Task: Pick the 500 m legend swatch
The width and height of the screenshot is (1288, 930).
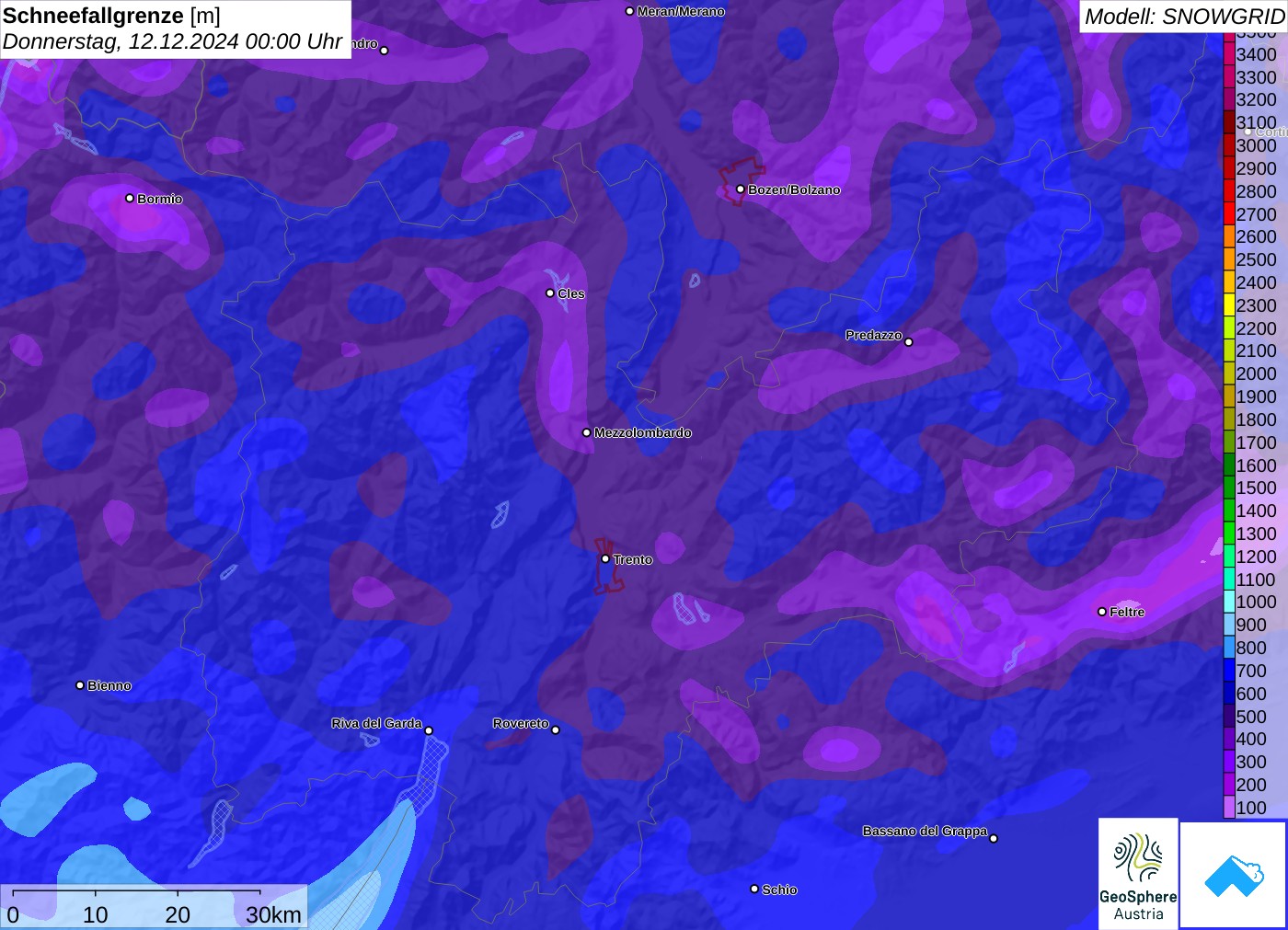Action: (1228, 716)
